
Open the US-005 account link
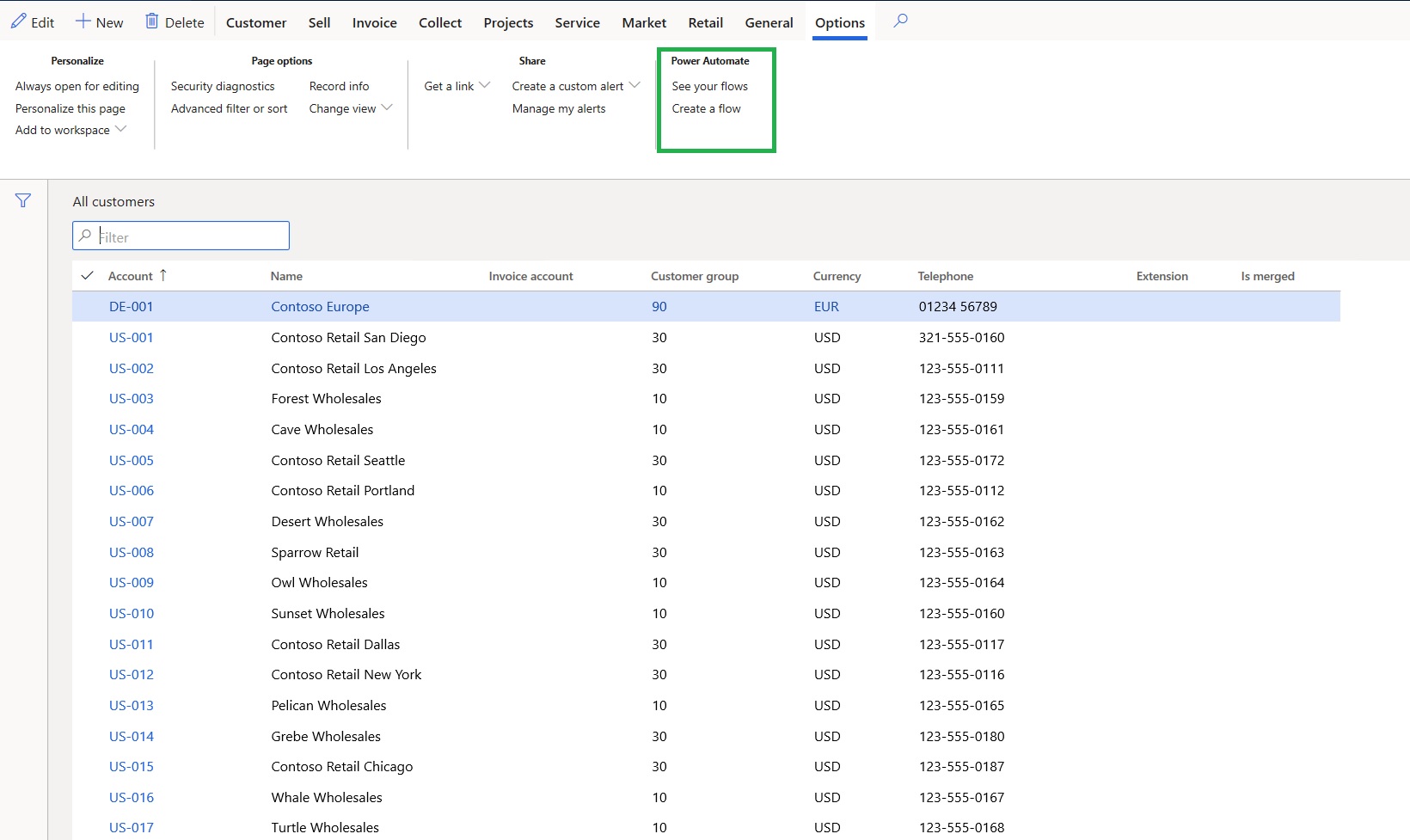tap(132, 460)
